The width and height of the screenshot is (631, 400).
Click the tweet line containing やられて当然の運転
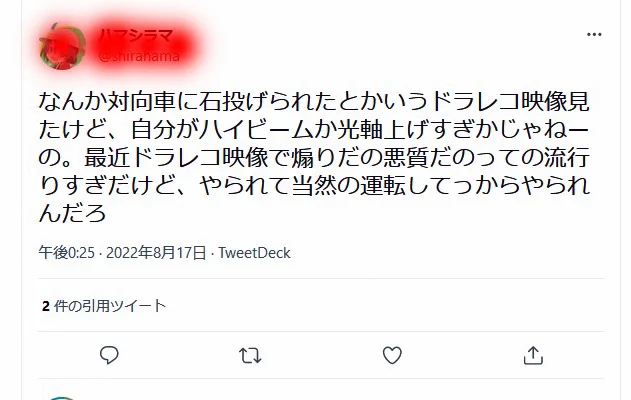tap(314, 185)
